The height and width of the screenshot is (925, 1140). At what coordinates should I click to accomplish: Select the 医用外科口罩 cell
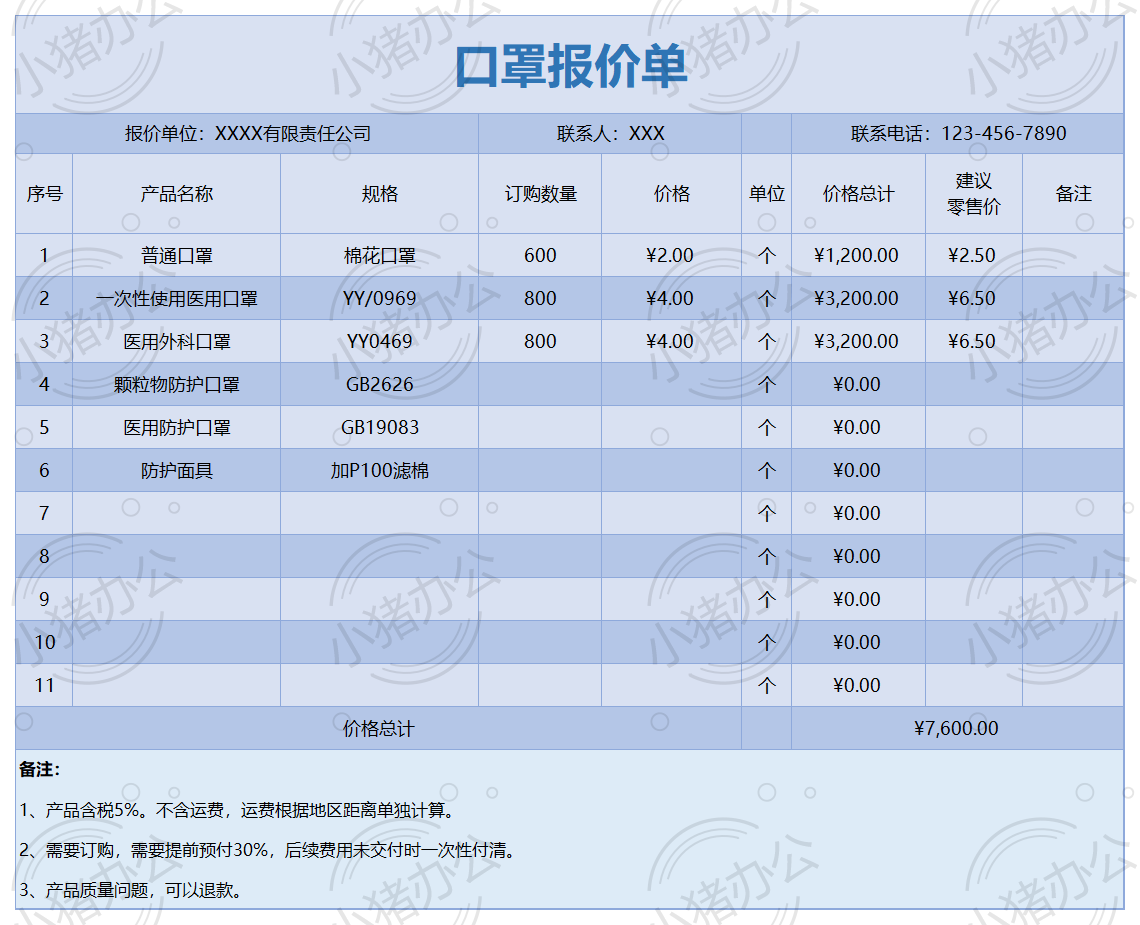click(177, 341)
